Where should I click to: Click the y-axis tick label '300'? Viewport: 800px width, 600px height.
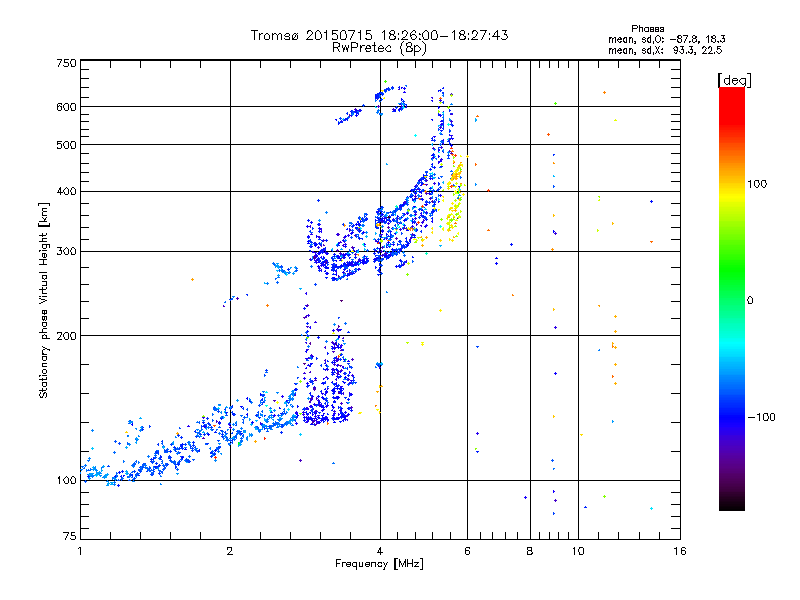66,252
